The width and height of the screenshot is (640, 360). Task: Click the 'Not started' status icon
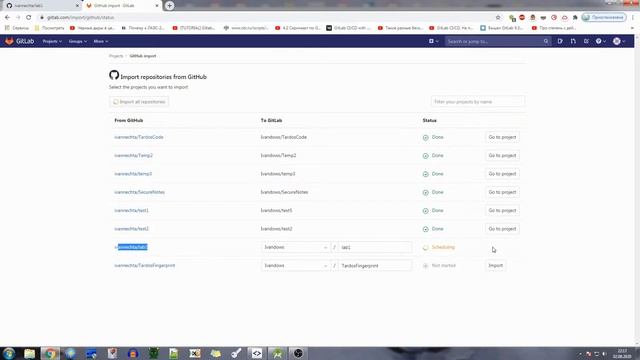[426, 266]
